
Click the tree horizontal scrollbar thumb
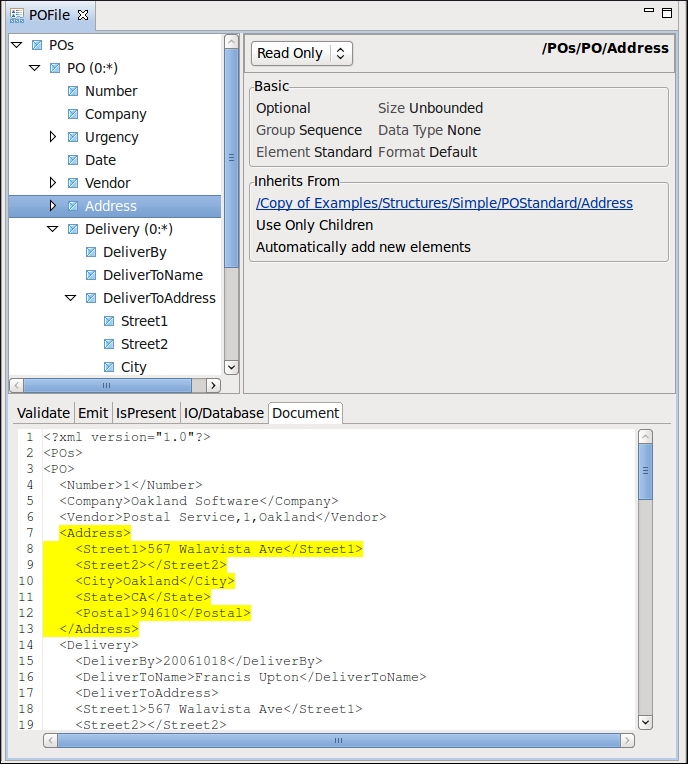click(107, 385)
